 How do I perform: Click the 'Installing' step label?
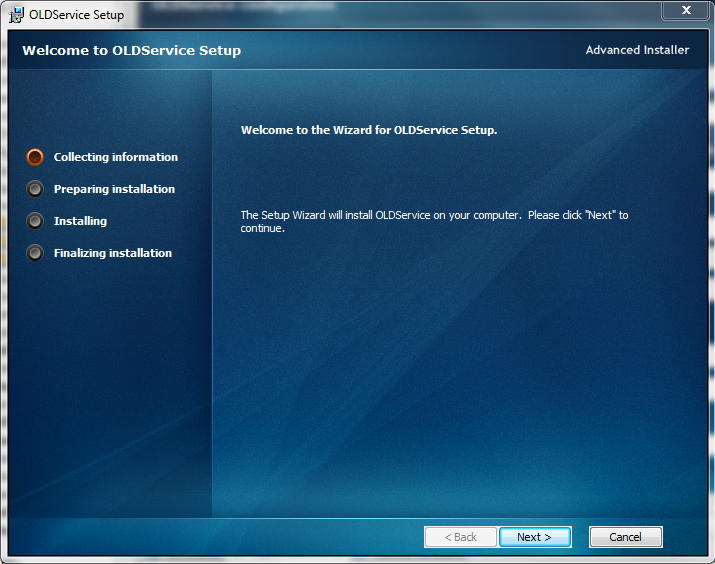tap(80, 221)
